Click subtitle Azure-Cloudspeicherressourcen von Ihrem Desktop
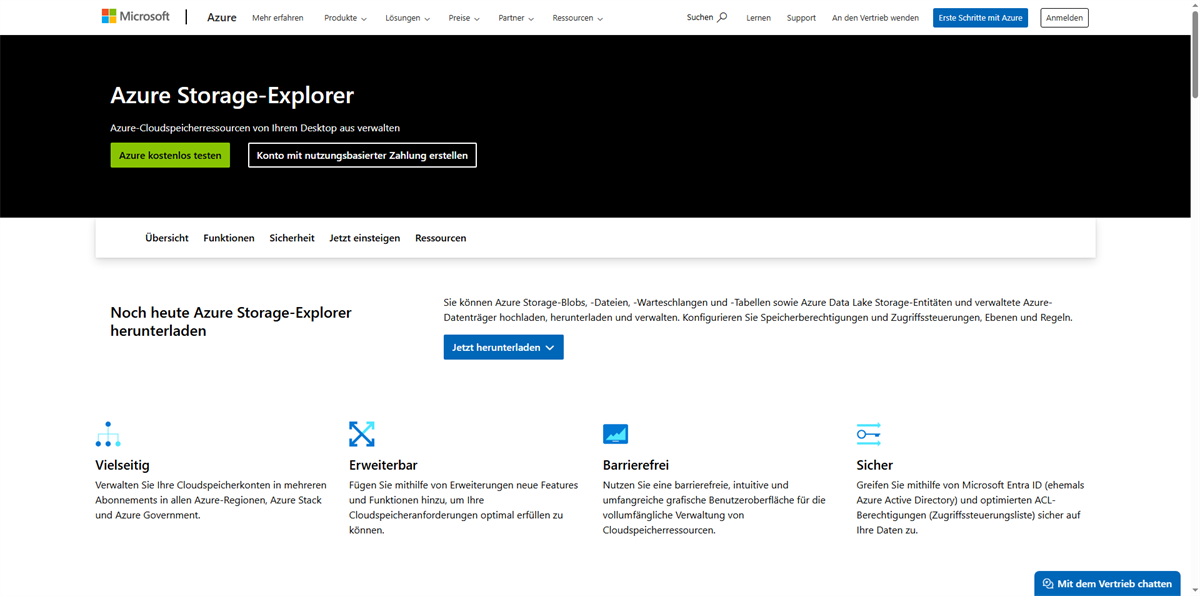This screenshot has width=1200, height=596. pyautogui.click(x=255, y=128)
